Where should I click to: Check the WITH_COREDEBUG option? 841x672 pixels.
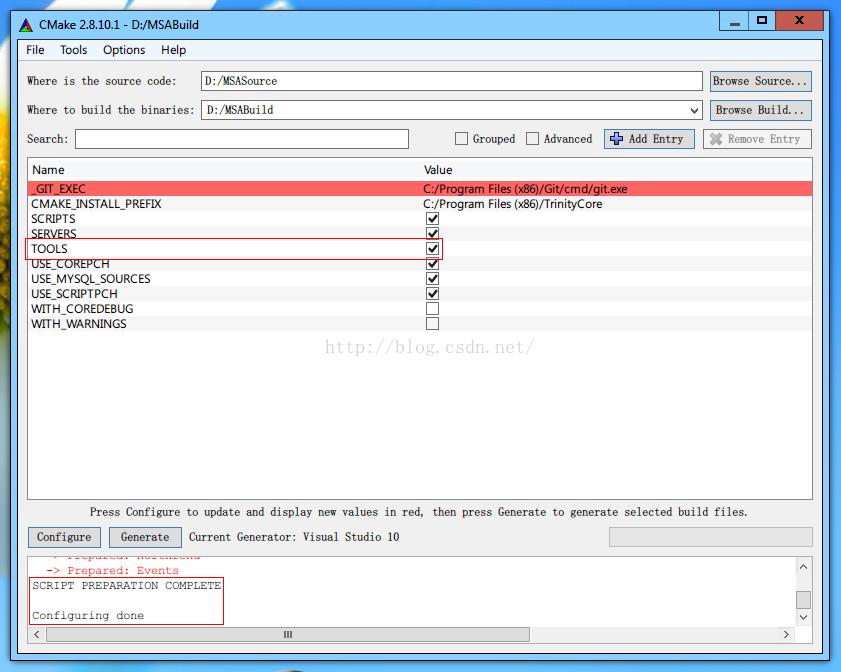[x=432, y=309]
